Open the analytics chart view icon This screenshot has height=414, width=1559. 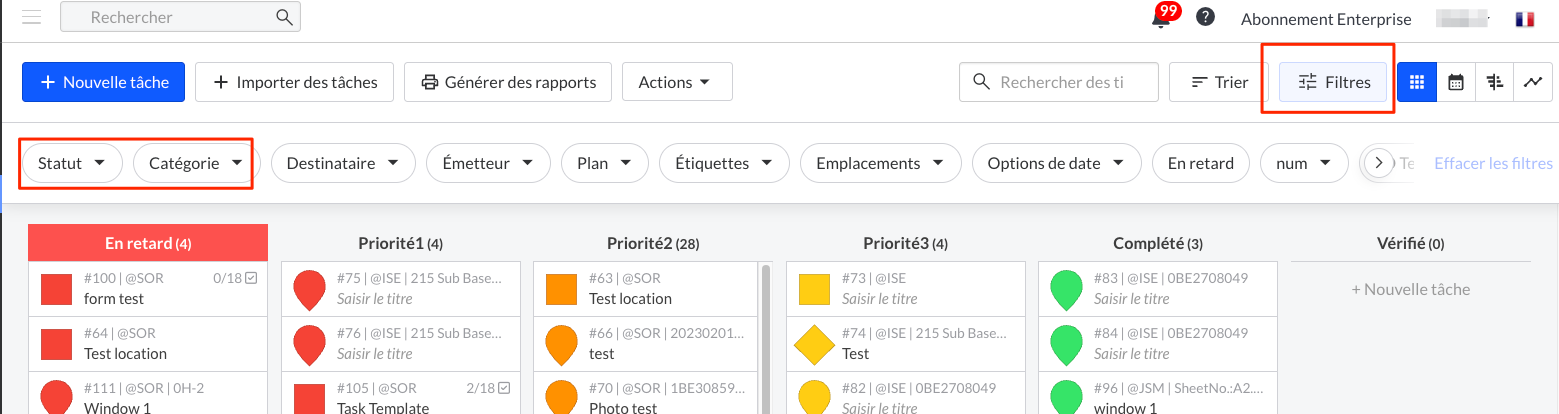tap(1532, 82)
